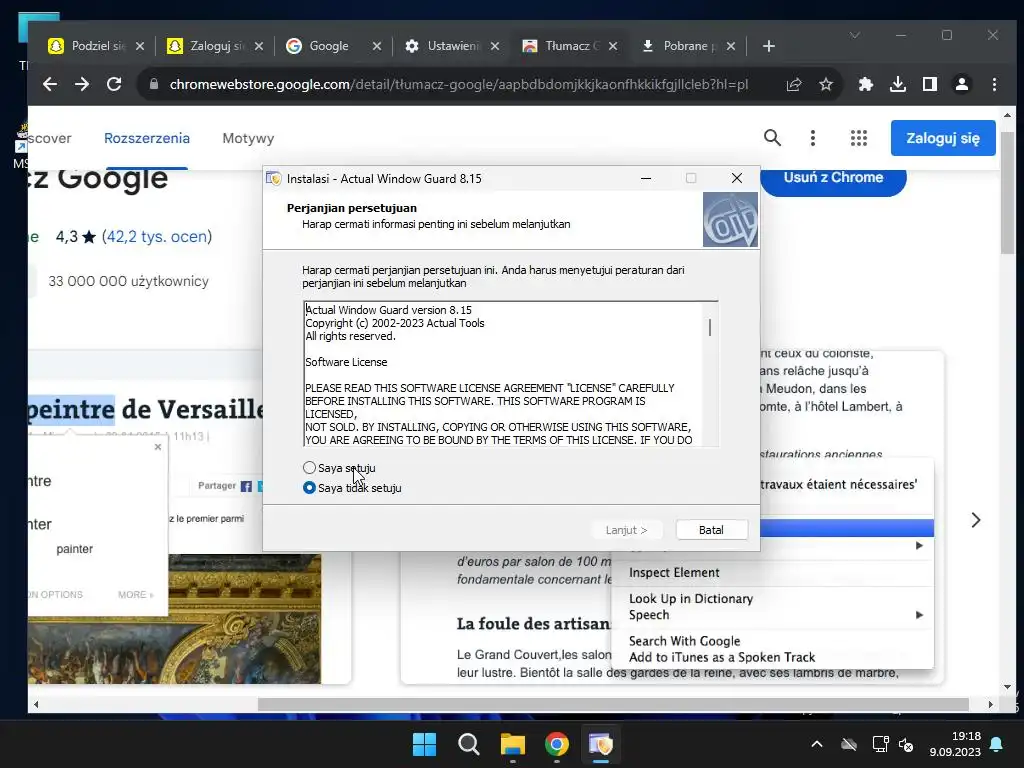Open taskbar Search

[x=468, y=744]
